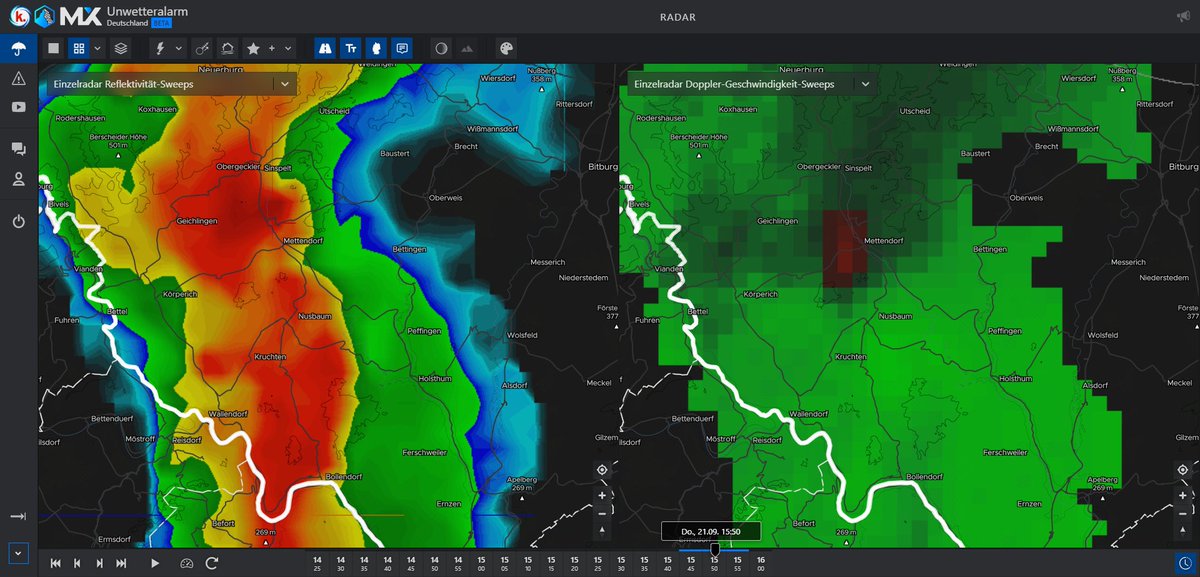
Task: Click the storm cell tracking icon
Action: (x=203, y=48)
